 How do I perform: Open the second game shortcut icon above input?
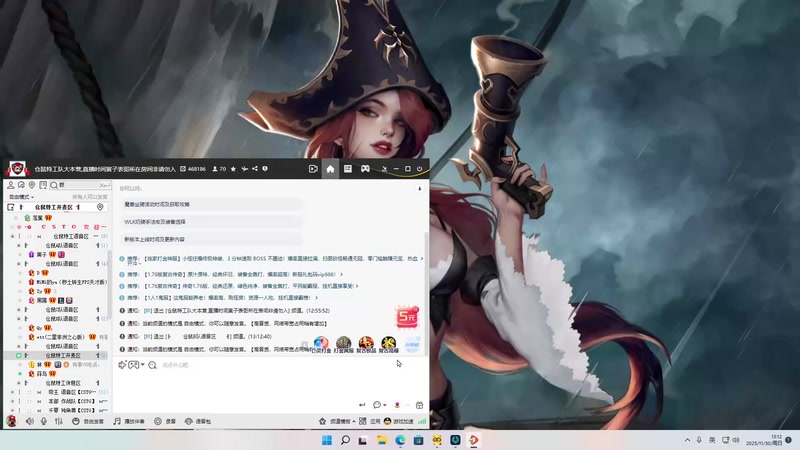point(343,344)
